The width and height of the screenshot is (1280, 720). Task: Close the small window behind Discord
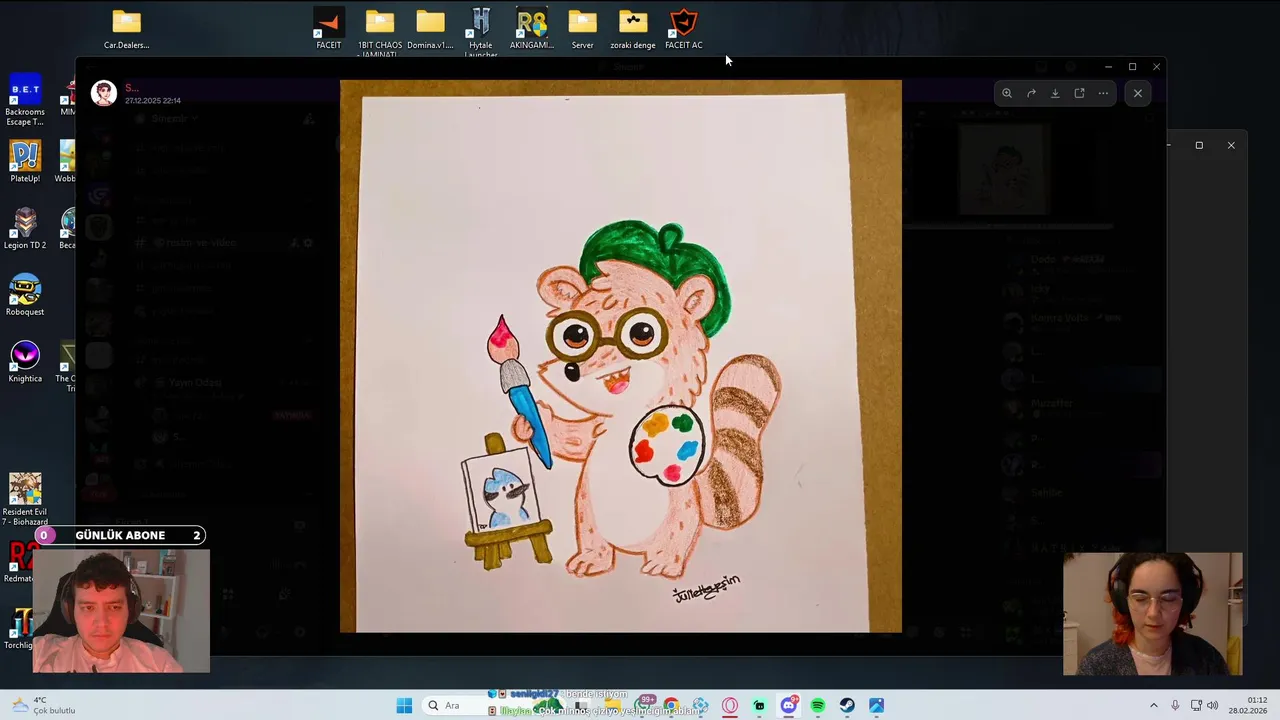pyautogui.click(x=1231, y=145)
